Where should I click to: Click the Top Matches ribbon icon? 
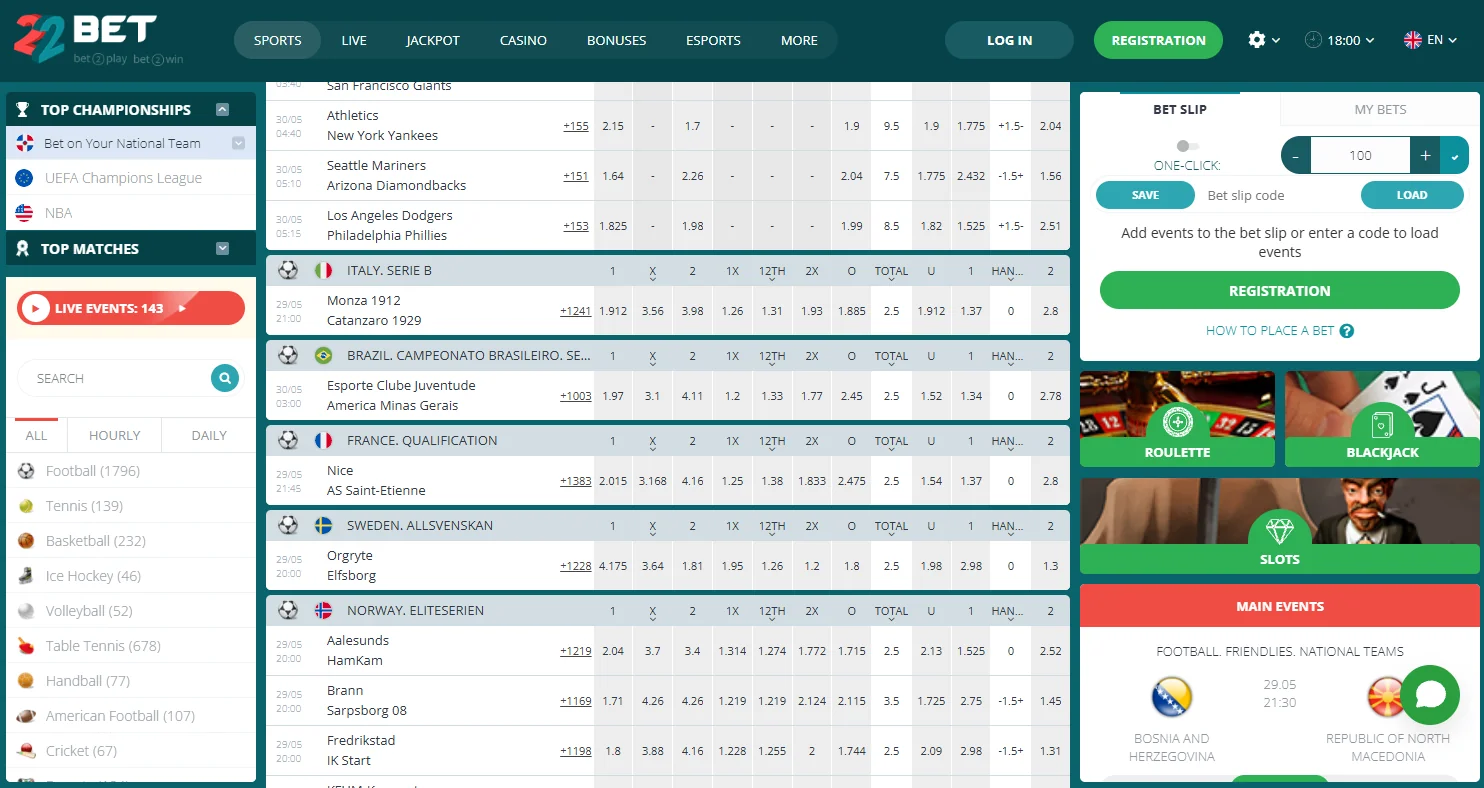(23, 249)
